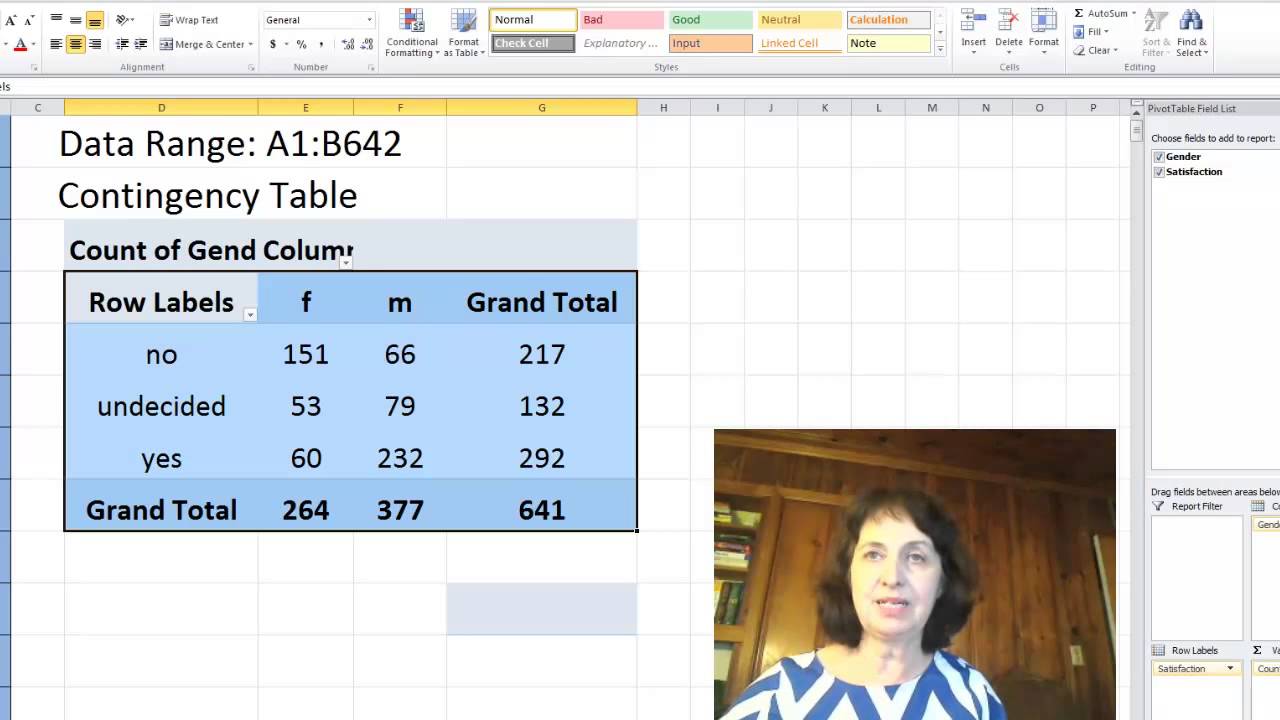Click the 'Contingency Table' heading cell
1280x720 pixels.
pos(208,196)
